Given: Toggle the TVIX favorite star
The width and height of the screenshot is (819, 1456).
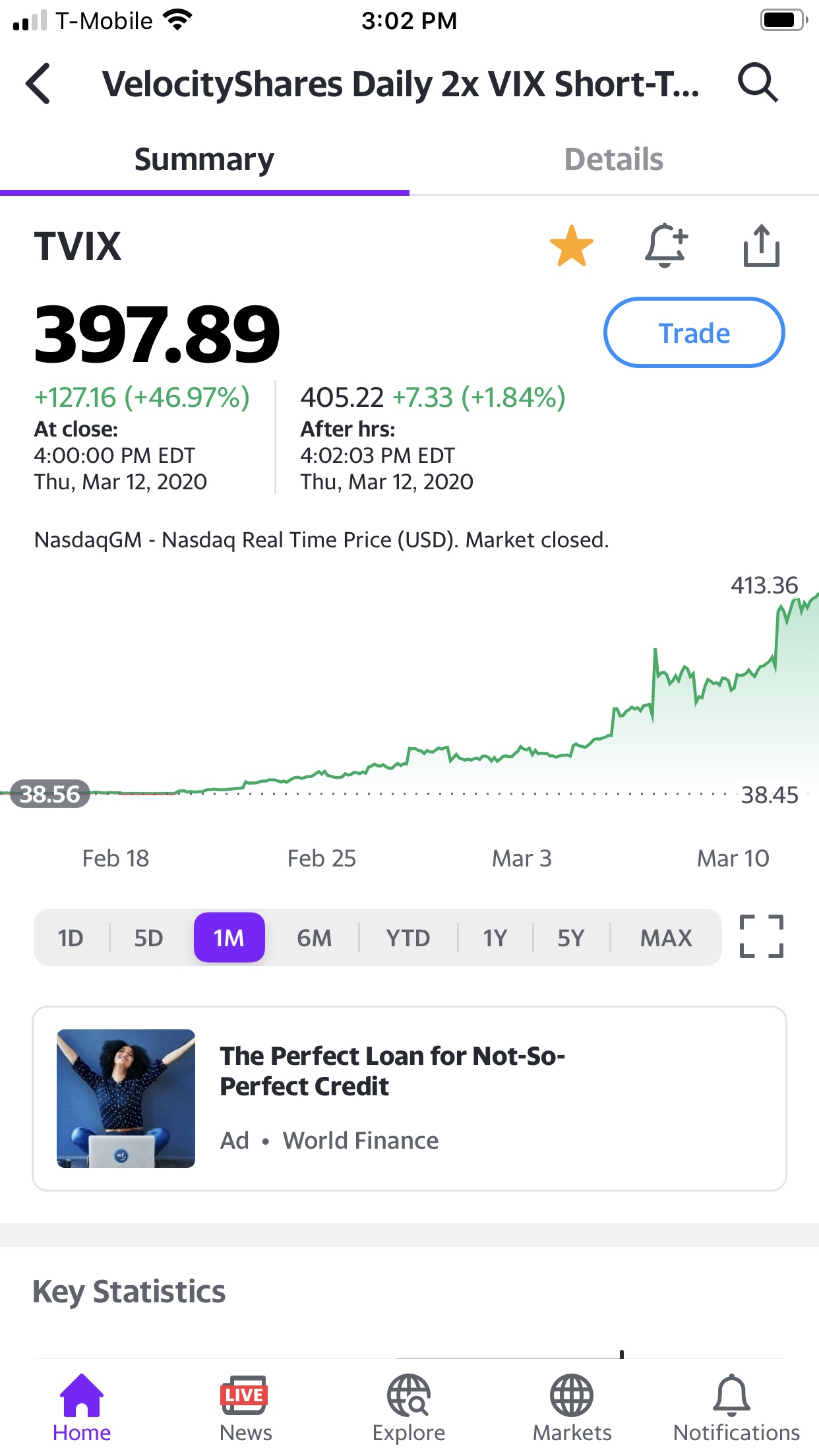Looking at the screenshot, I should (x=571, y=246).
